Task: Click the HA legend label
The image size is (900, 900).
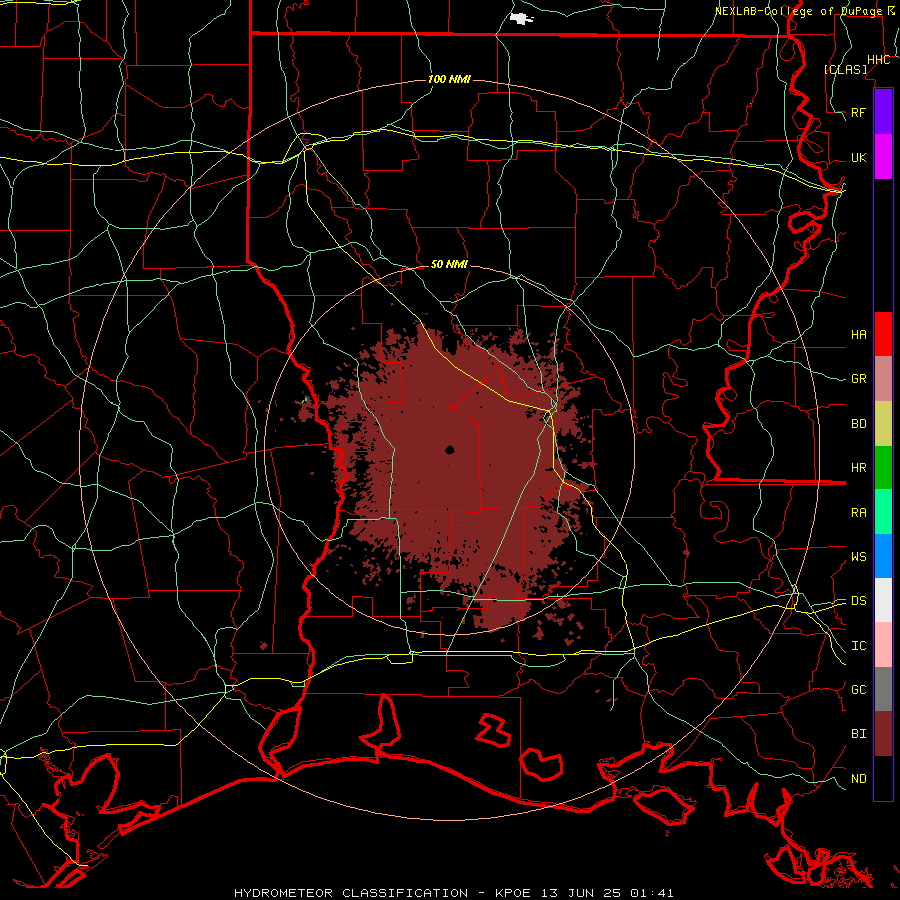Action: [x=859, y=334]
